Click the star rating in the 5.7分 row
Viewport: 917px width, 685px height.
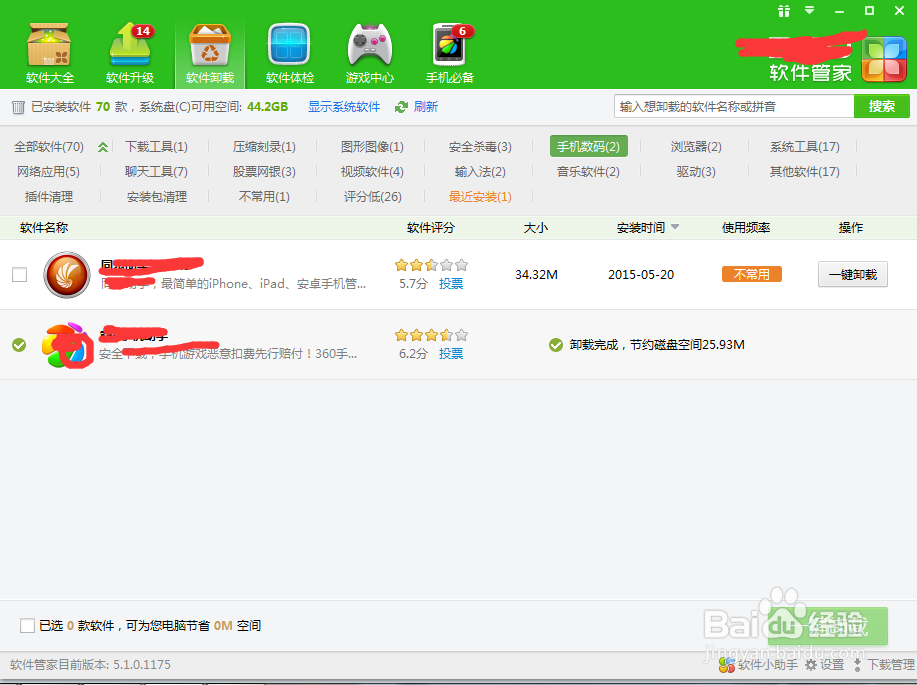click(x=431, y=265)
